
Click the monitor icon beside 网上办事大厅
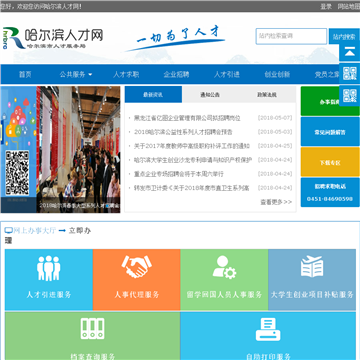8,230
